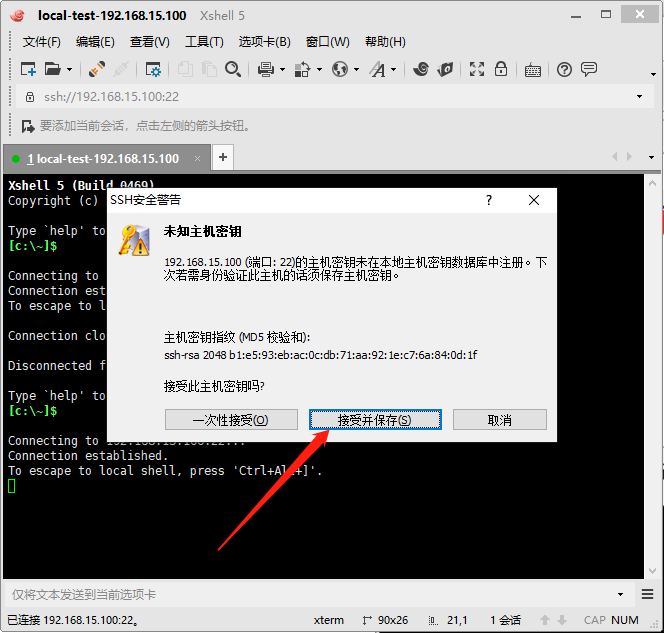Toggle the full screen icon
The height and width of the screenshot is (633, 664).
(477, 69)
